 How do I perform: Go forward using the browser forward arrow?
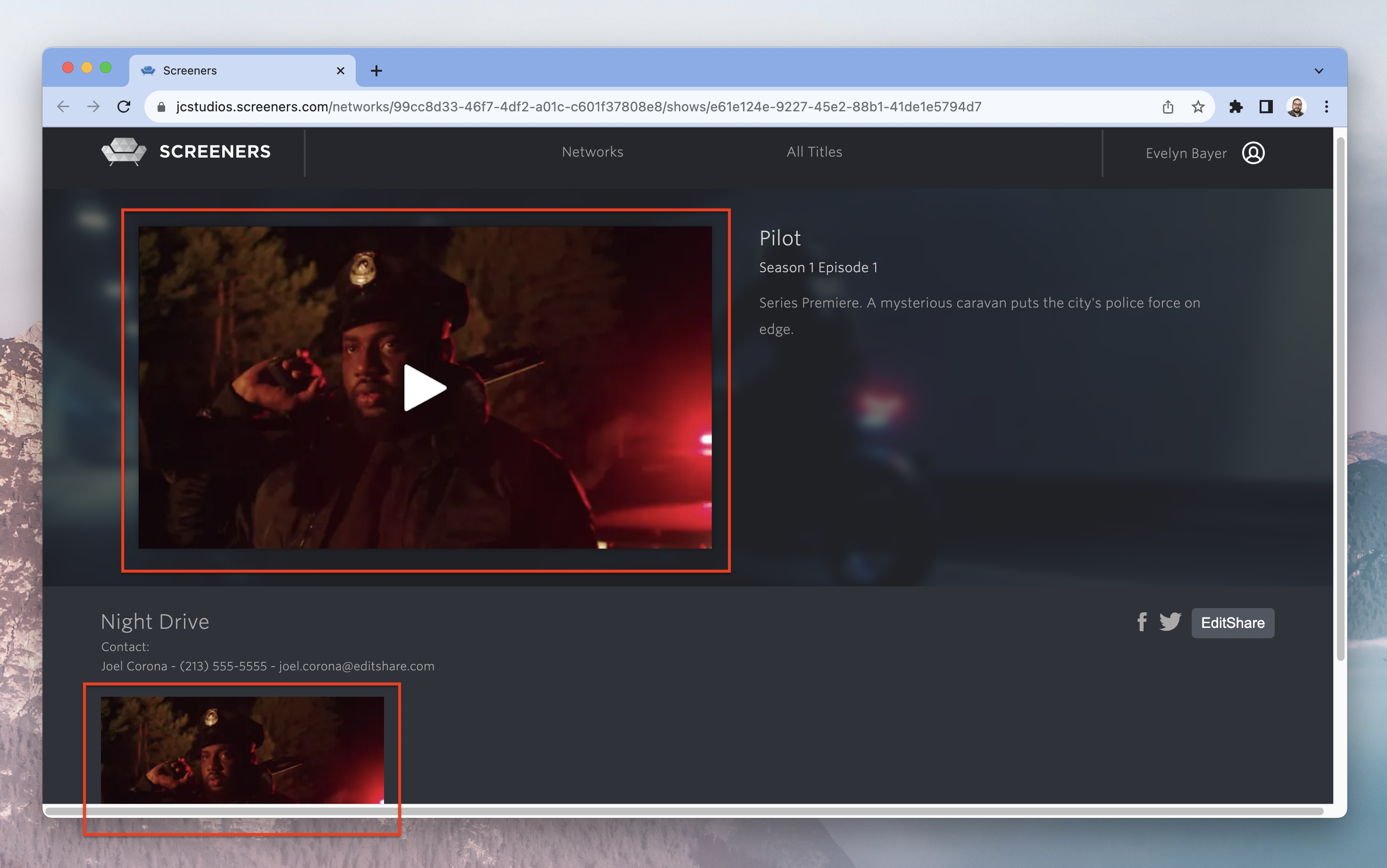point(93,107)
